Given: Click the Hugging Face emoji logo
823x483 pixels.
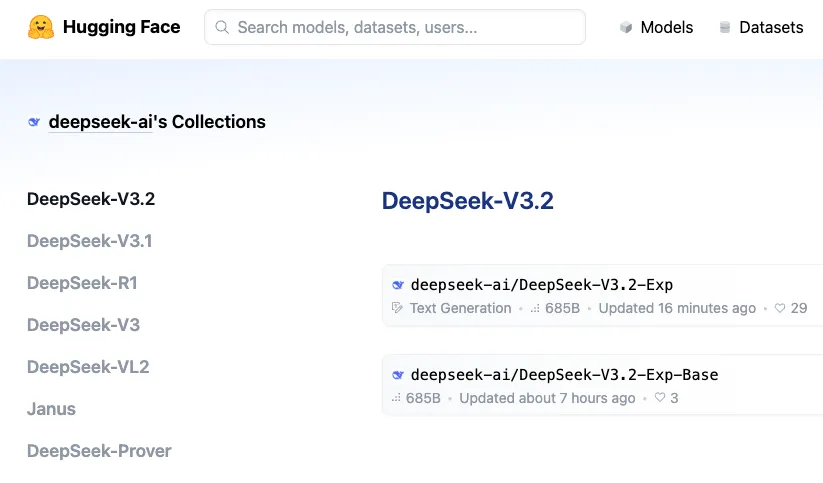Looking at the screenshot, I should 41,27.
